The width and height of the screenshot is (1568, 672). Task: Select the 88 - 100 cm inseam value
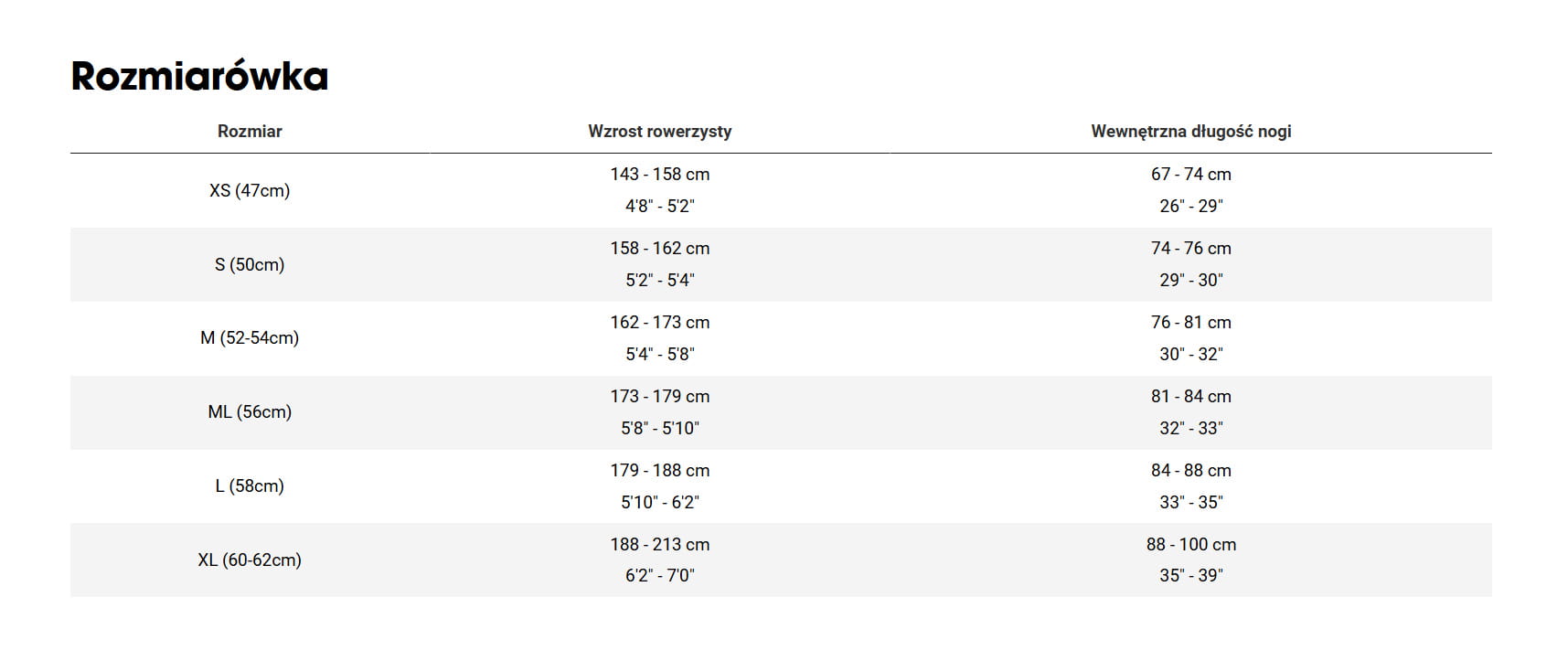coord(1190,545)
